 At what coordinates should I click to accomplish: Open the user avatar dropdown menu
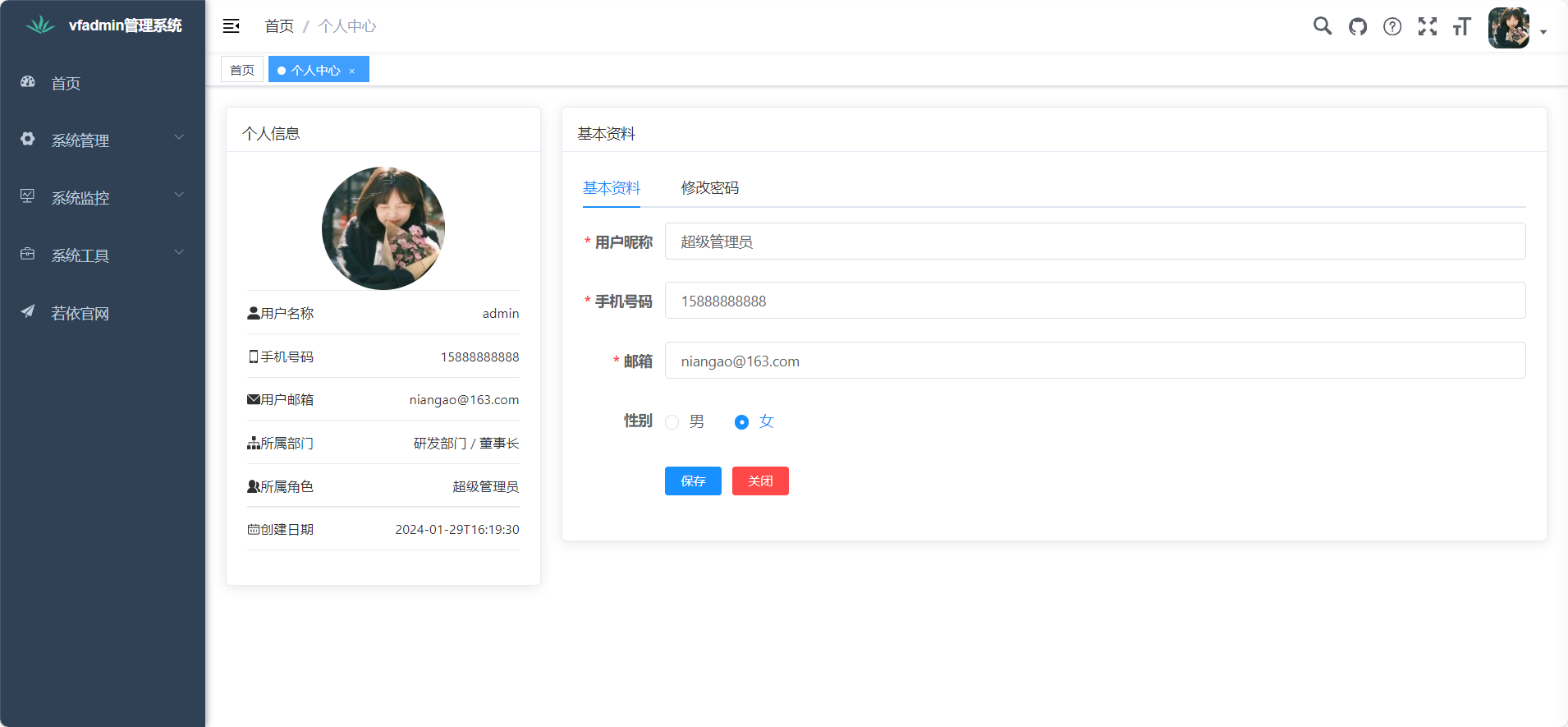1515,28
